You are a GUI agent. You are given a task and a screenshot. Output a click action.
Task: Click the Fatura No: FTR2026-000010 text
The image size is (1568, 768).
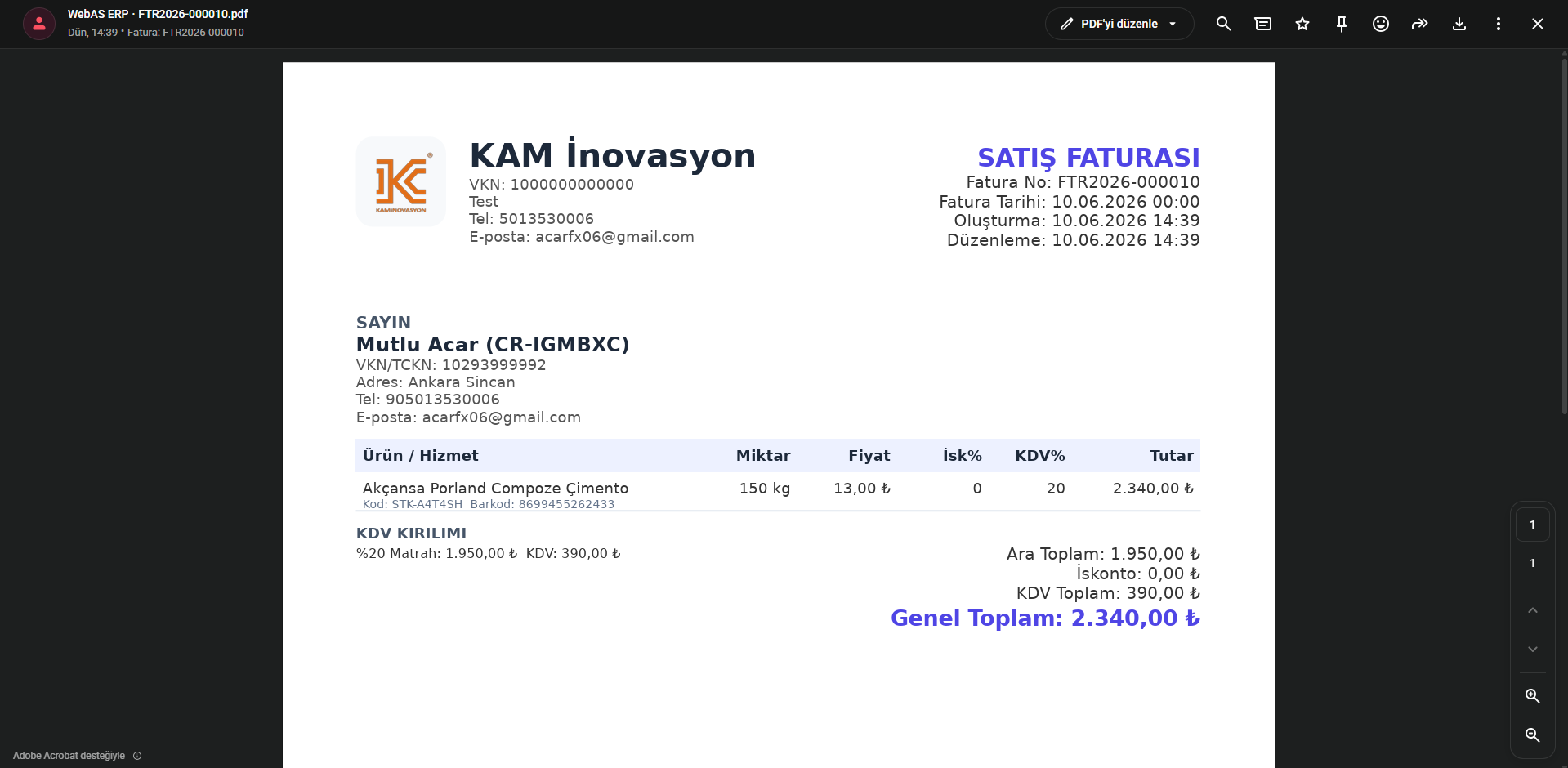point(1083,182)
